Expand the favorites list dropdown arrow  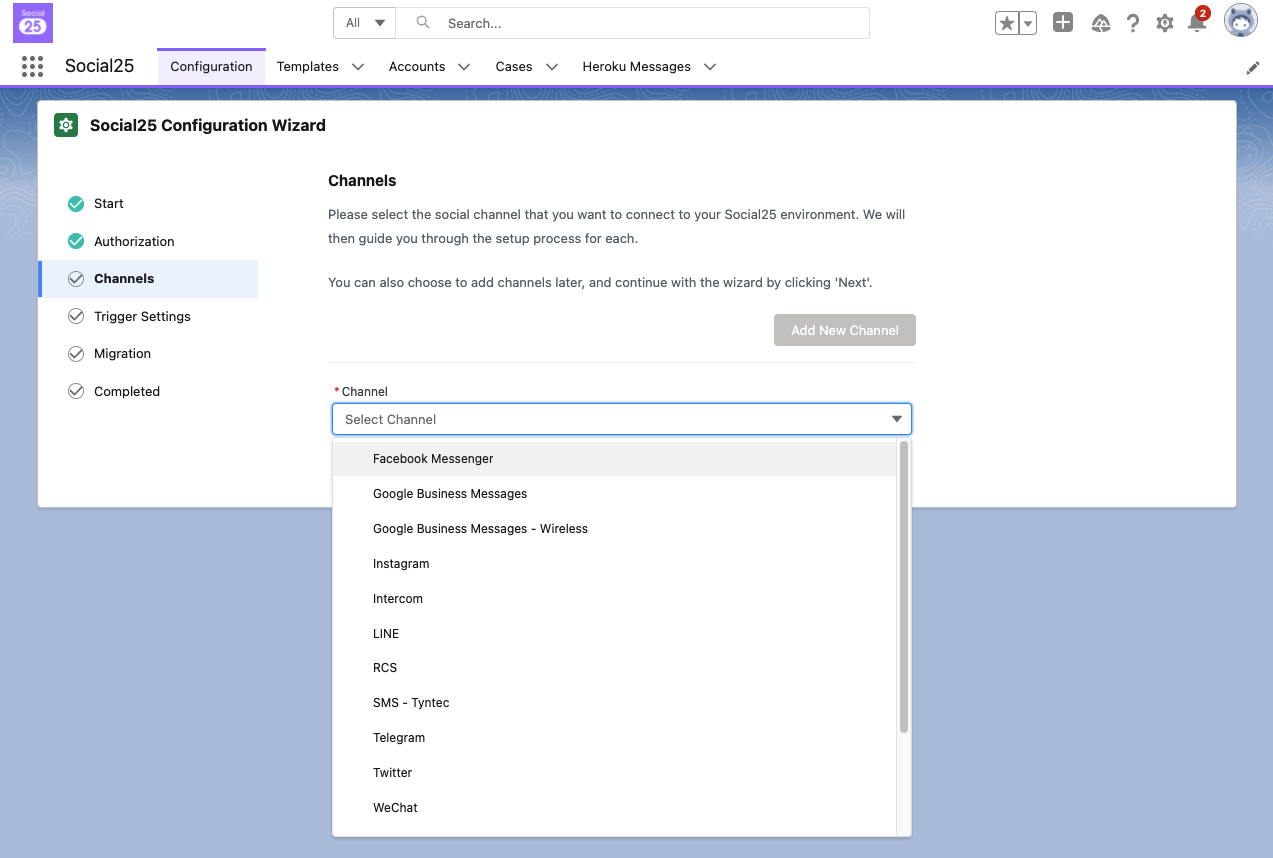[1027, 23]
